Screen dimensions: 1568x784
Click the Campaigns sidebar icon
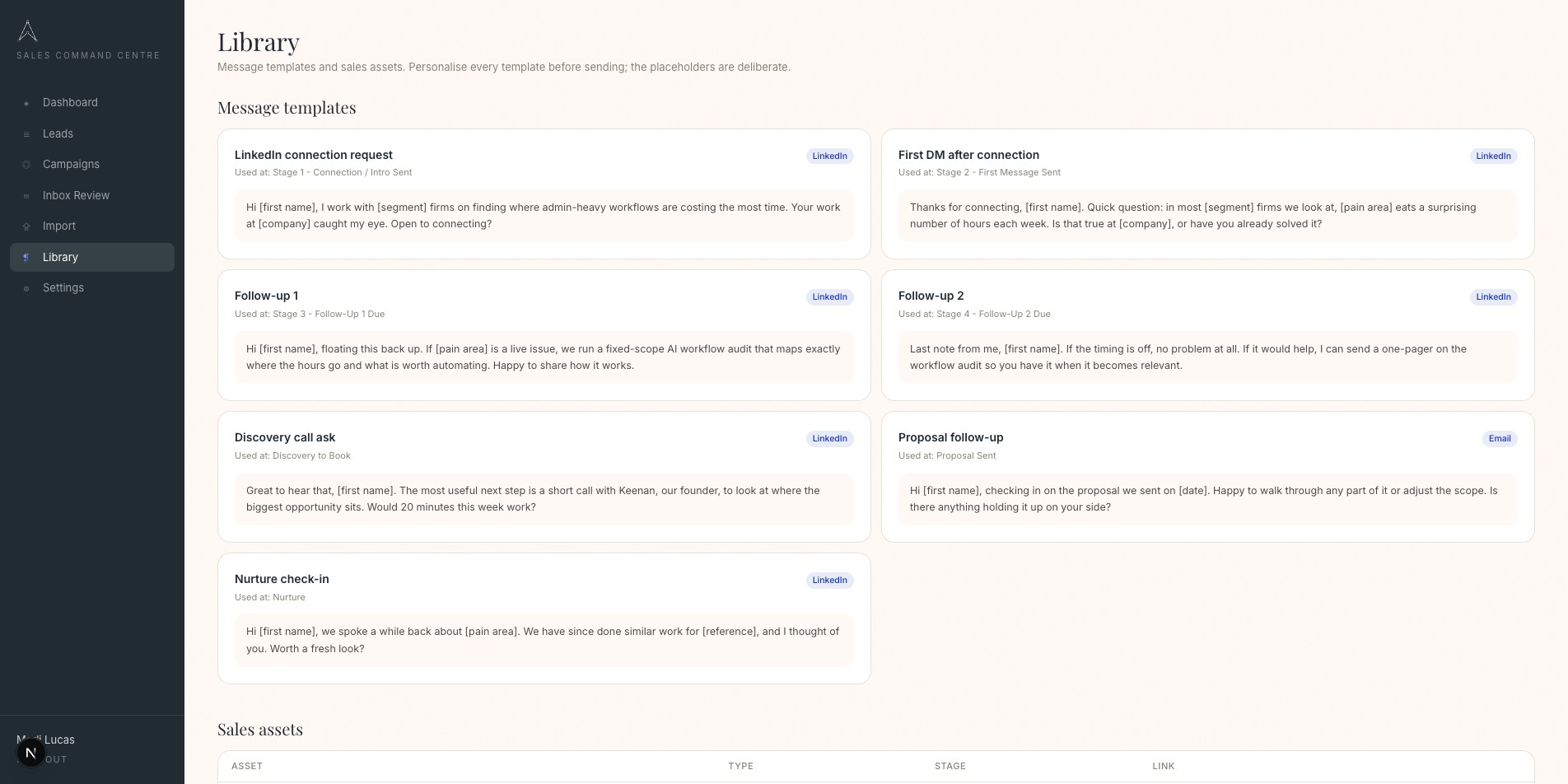pos(26,165)
